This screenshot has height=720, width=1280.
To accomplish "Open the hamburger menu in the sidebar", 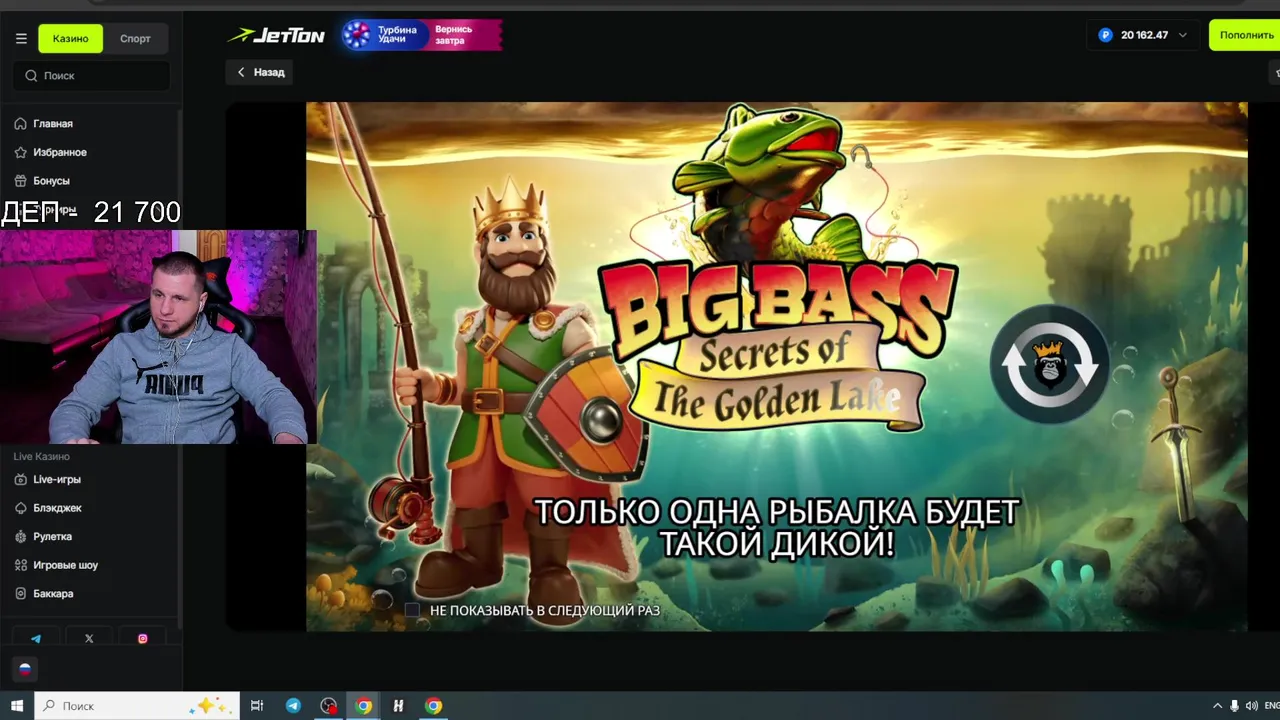I will click(x=21, y=39).
